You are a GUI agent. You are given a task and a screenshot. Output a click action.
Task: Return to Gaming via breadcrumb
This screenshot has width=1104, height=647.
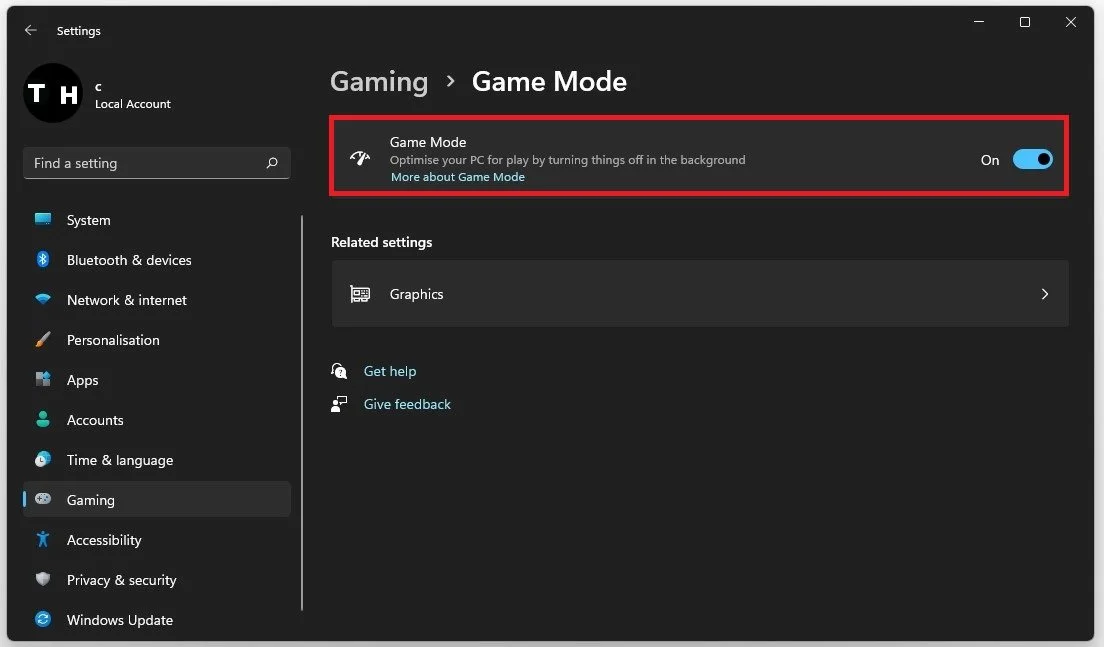(379, 82)
